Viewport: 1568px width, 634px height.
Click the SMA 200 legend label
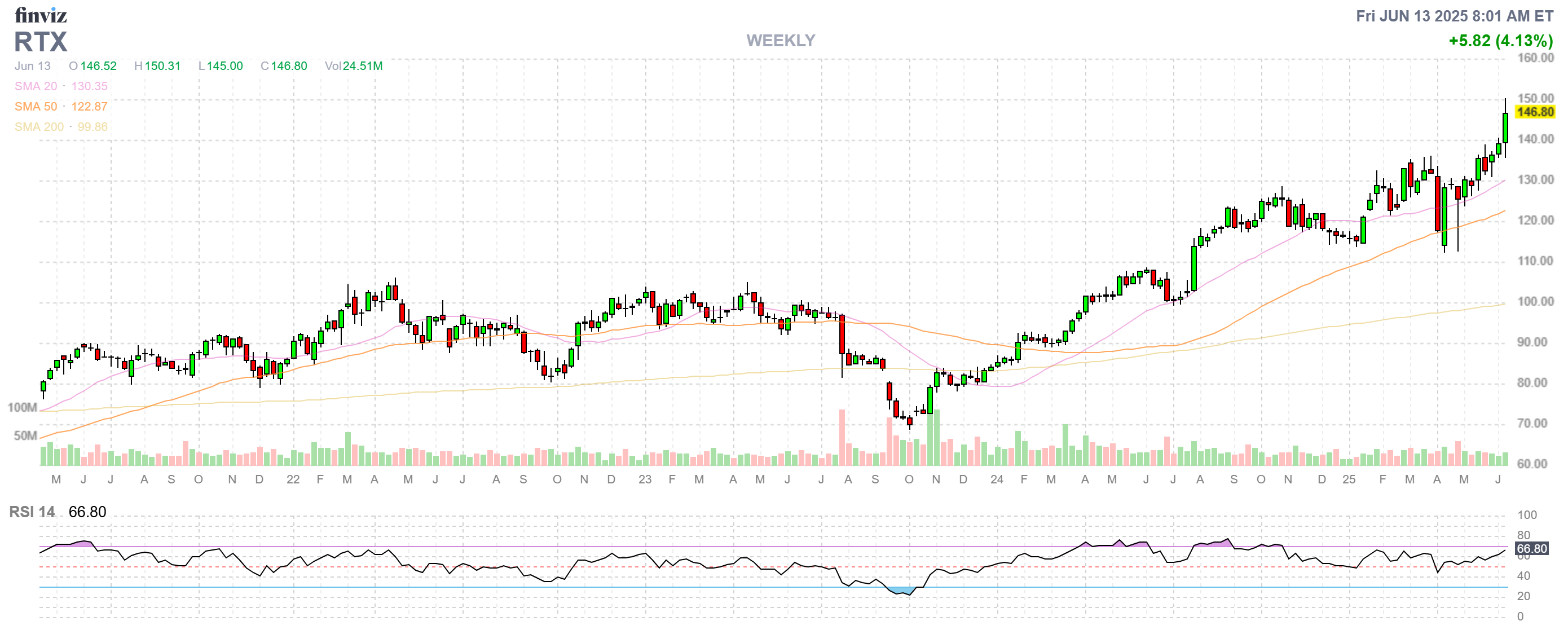pyautogui.click(x=39, y=126)
